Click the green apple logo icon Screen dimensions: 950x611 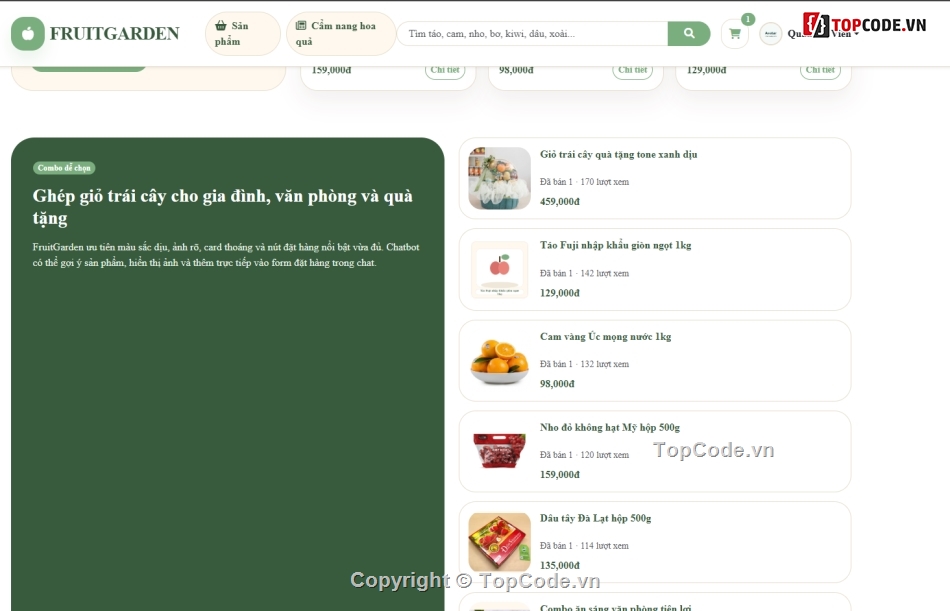pyautogui.click(x=28, y=33)
